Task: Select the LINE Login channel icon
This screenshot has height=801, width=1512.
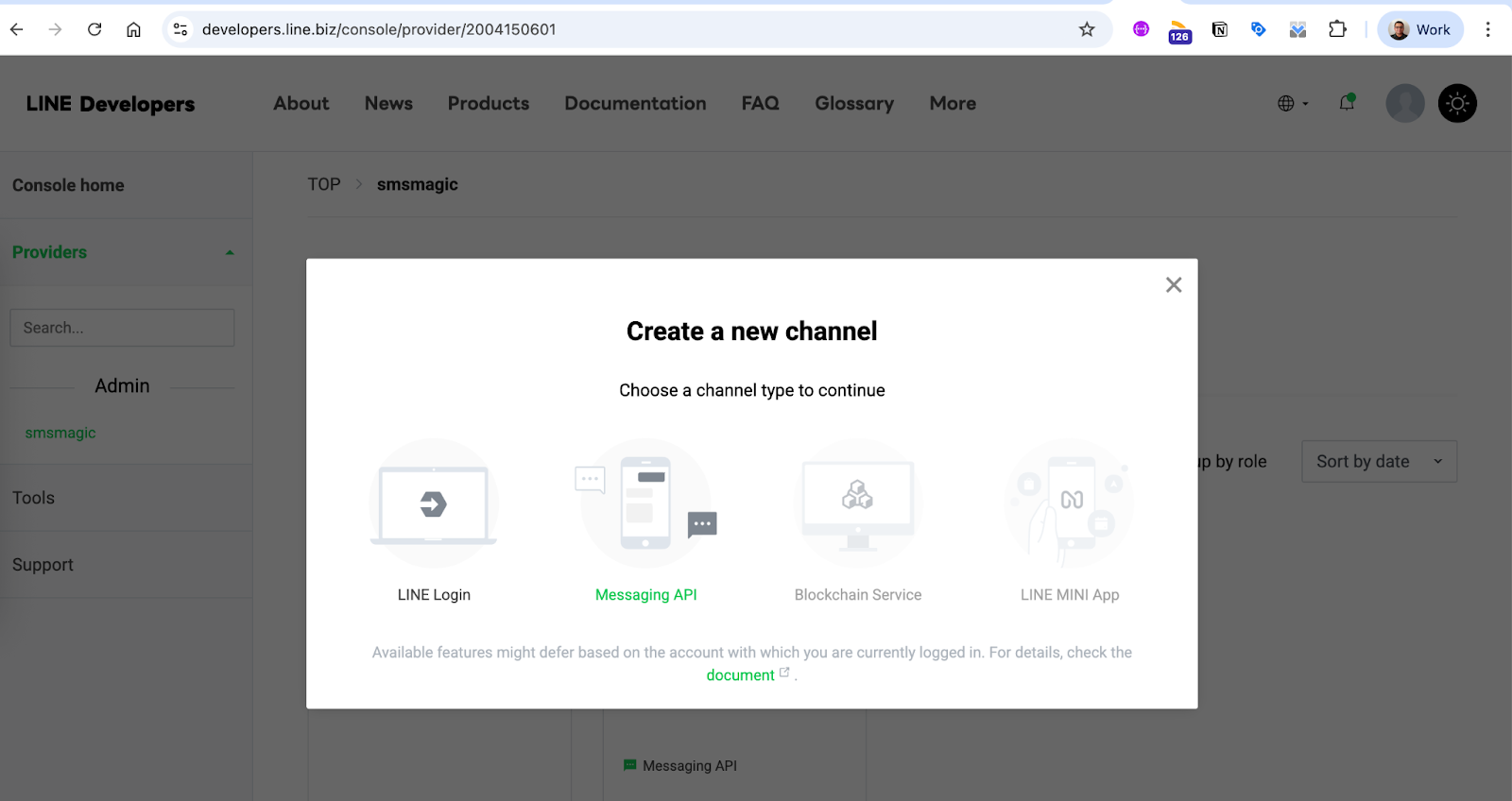Action: pos(434,503)
